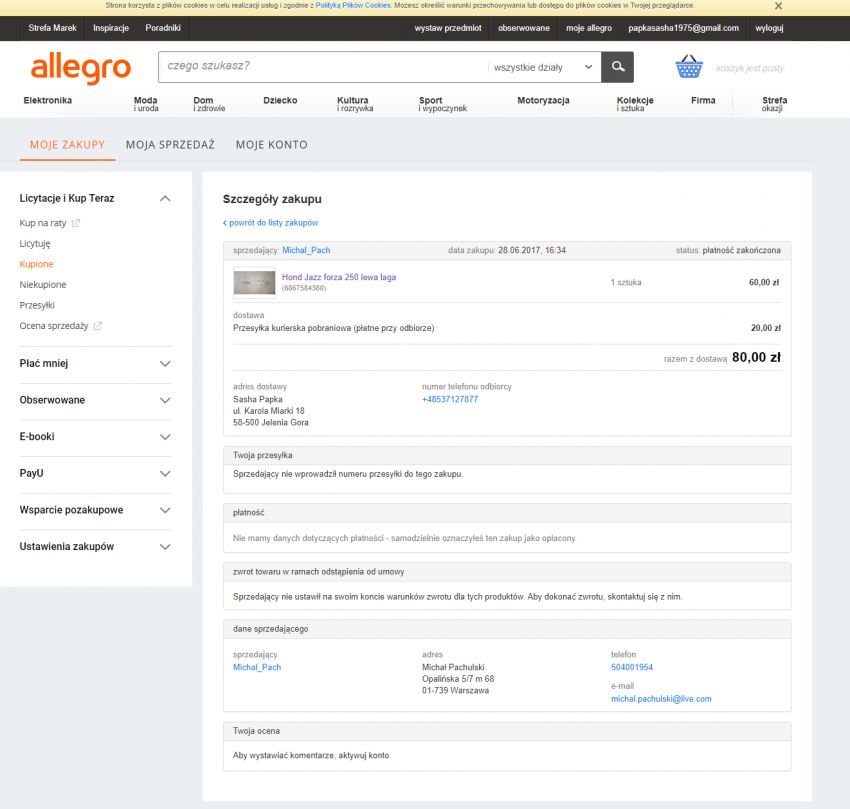Image resolution: width=850 pixels, height=809 pixels.
Task: Switch to the Moja sprzedaż tab
Action: (170, 145)
